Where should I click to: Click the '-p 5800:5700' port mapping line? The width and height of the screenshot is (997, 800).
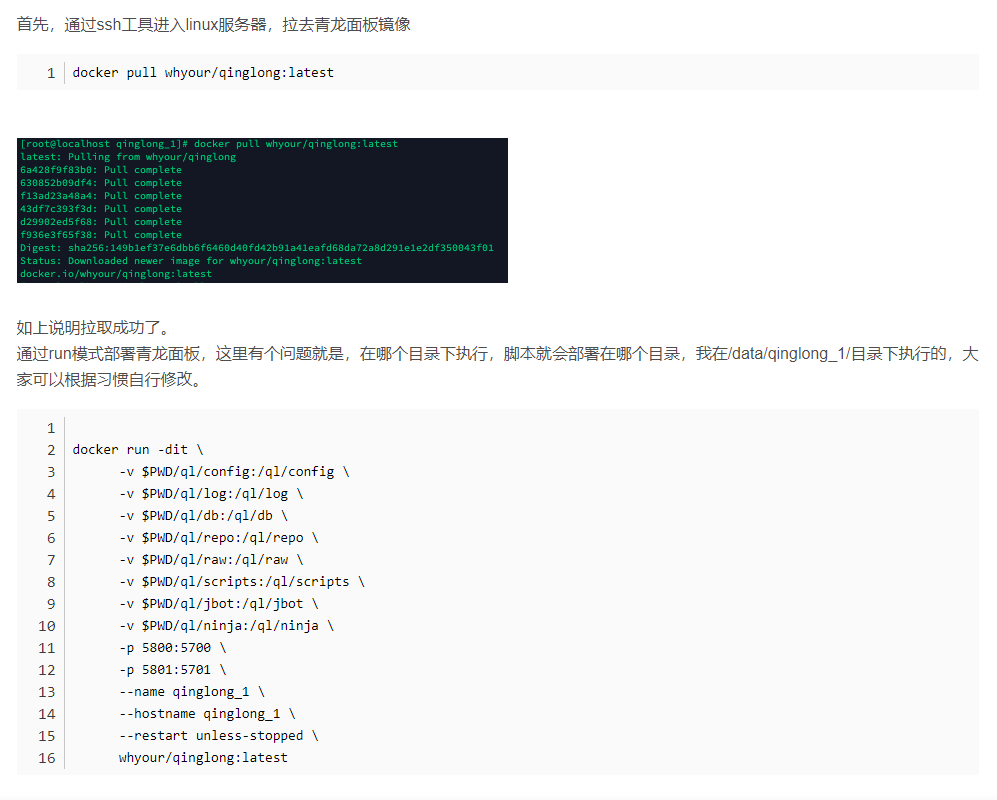[x=172, y=647]
